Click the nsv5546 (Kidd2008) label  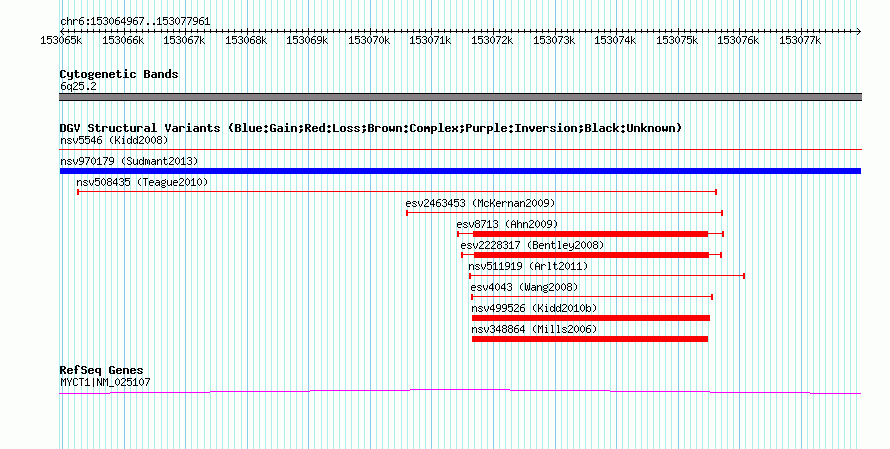coord(114,140)
